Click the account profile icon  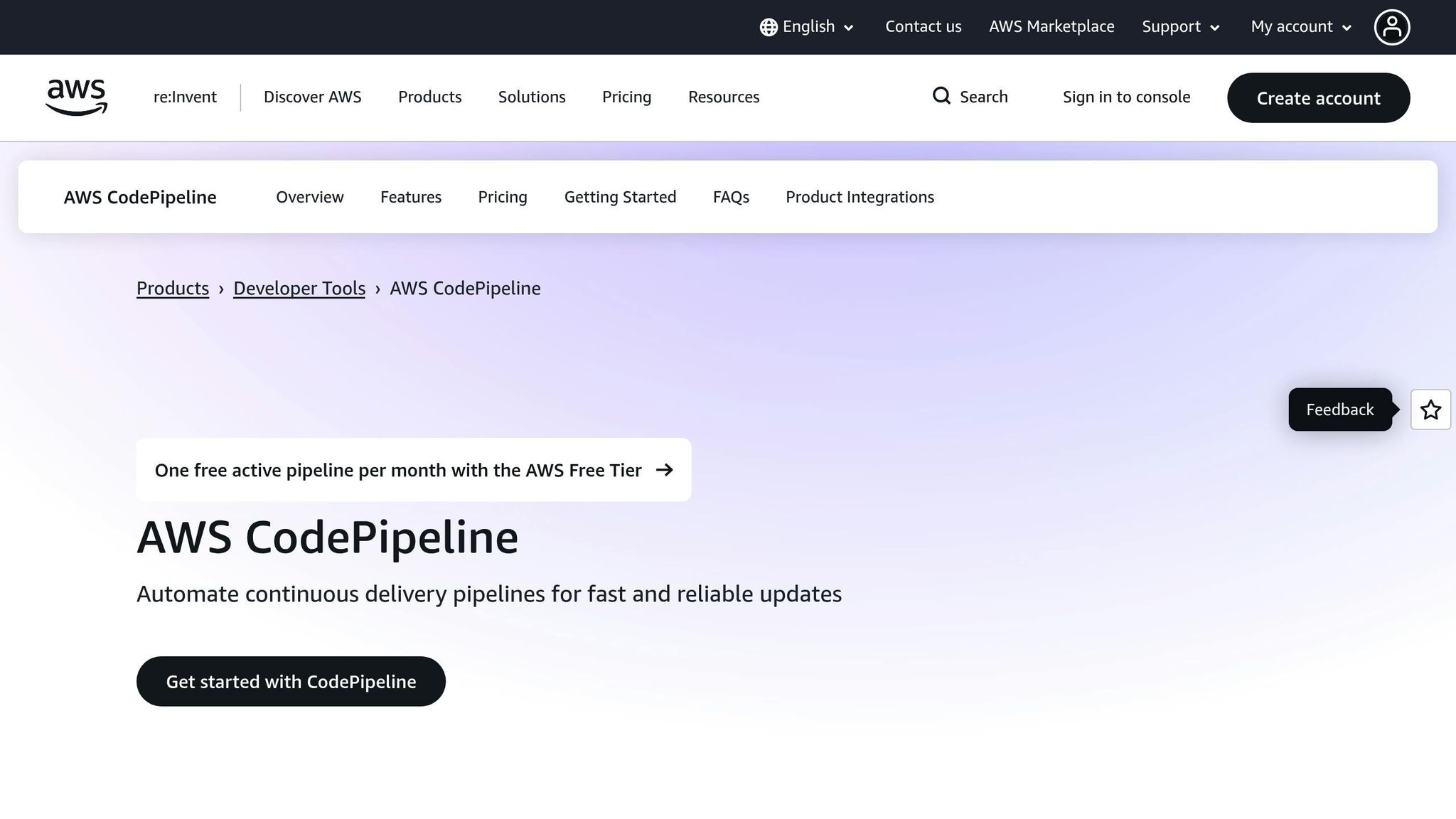1392,26
